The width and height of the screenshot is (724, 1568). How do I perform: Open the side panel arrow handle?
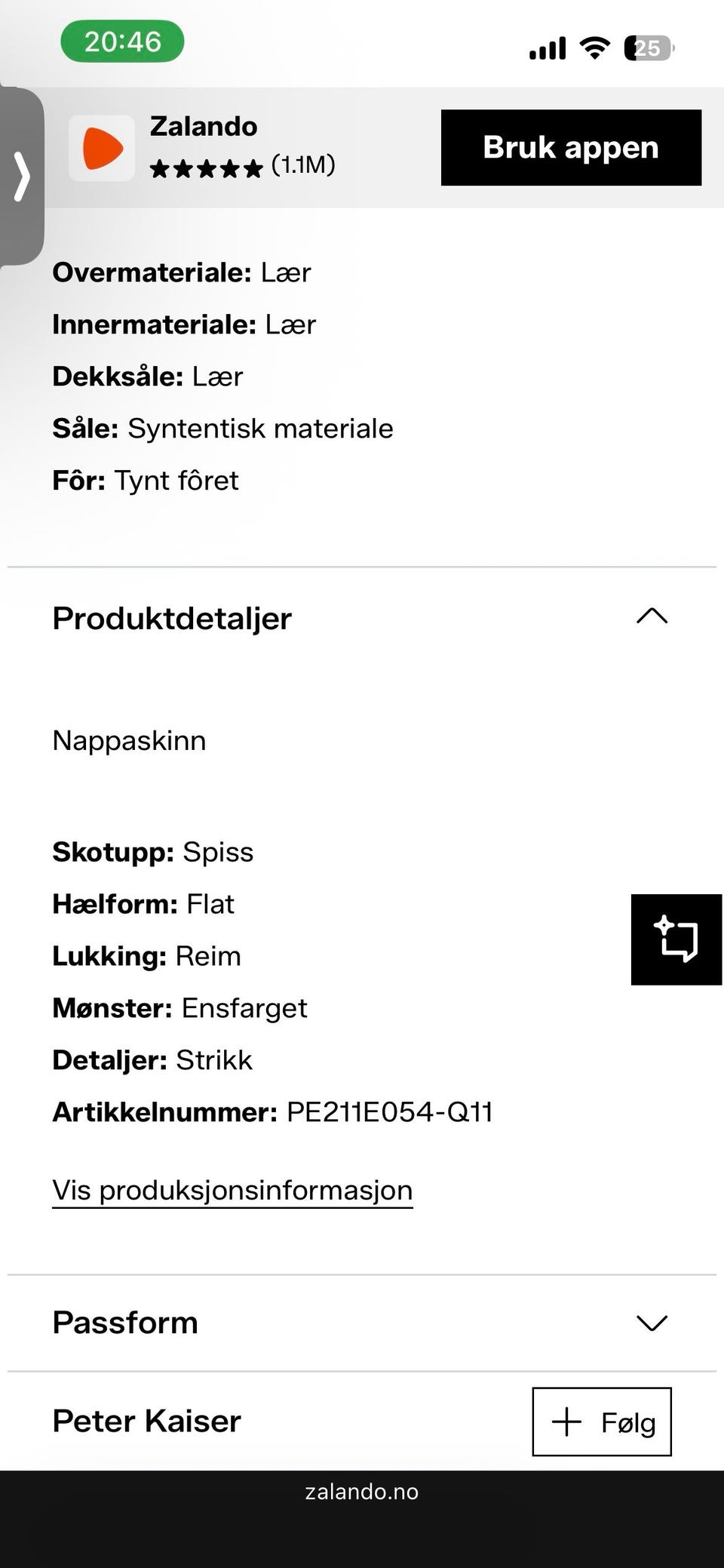(21, 177)
